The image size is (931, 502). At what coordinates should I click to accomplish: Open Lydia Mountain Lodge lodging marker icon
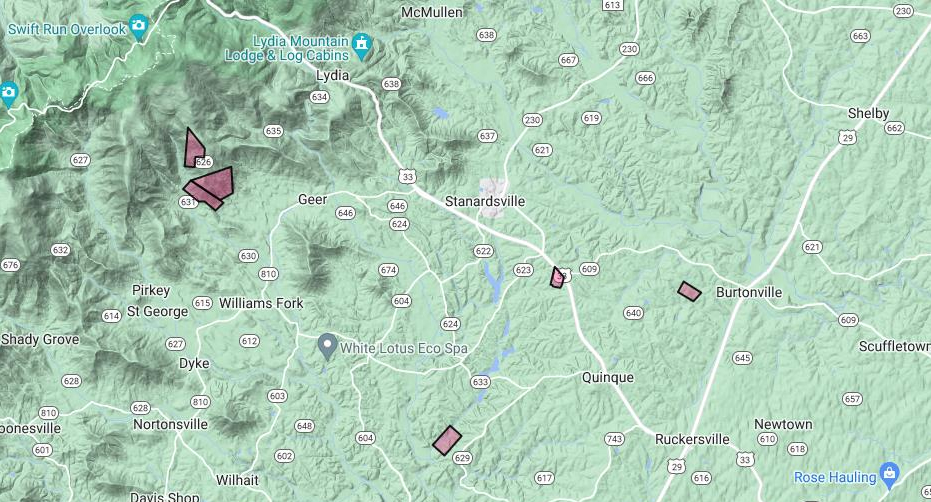[362, 46]
